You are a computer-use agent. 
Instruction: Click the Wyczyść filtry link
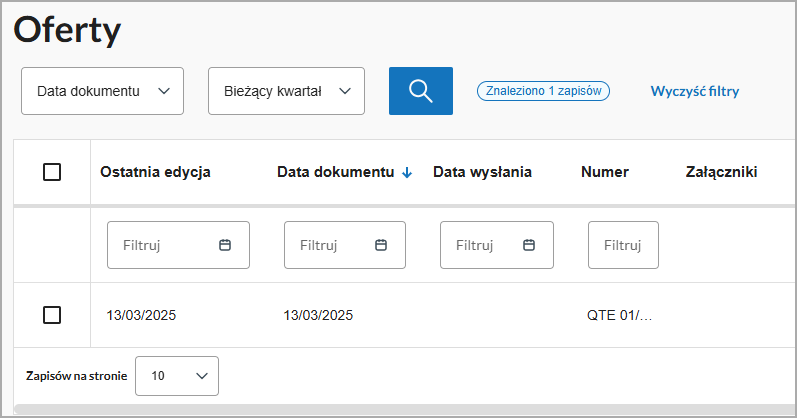point(695,91)
